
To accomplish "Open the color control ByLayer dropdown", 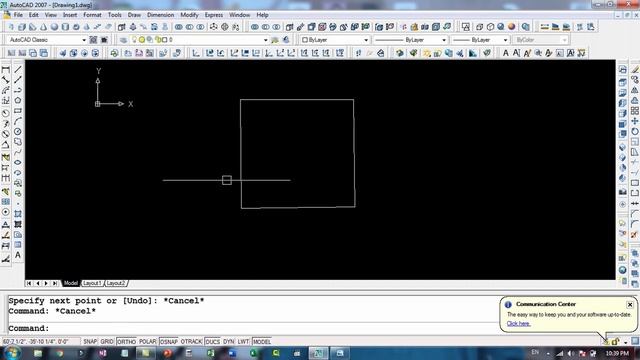I will (x=366, y=40).
